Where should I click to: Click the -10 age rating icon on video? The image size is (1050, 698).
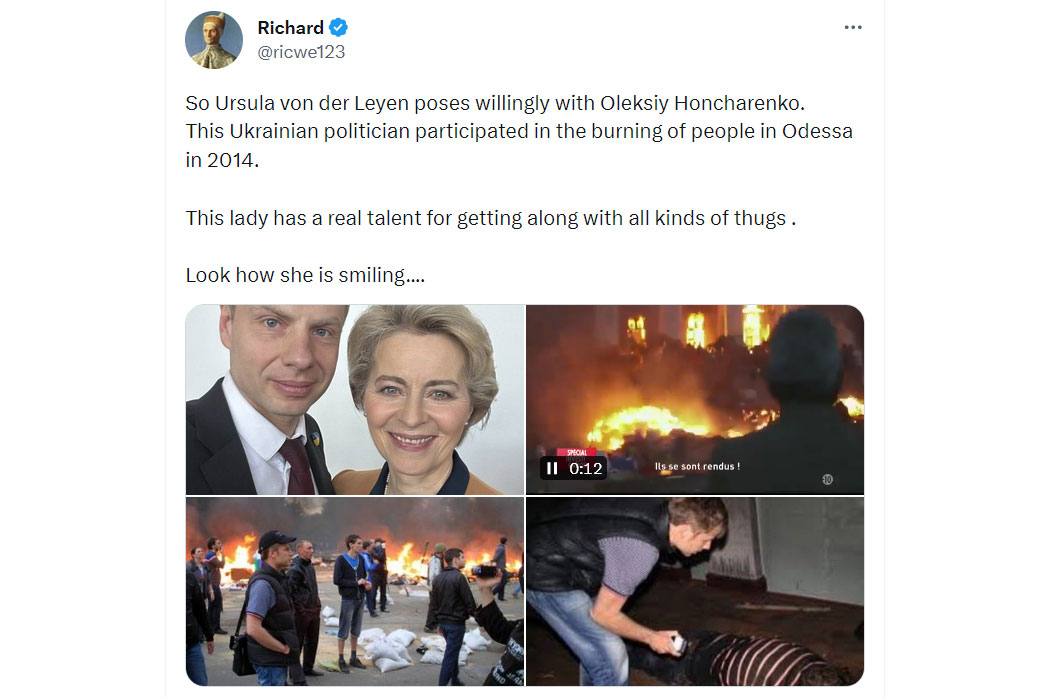click(828, 479)
